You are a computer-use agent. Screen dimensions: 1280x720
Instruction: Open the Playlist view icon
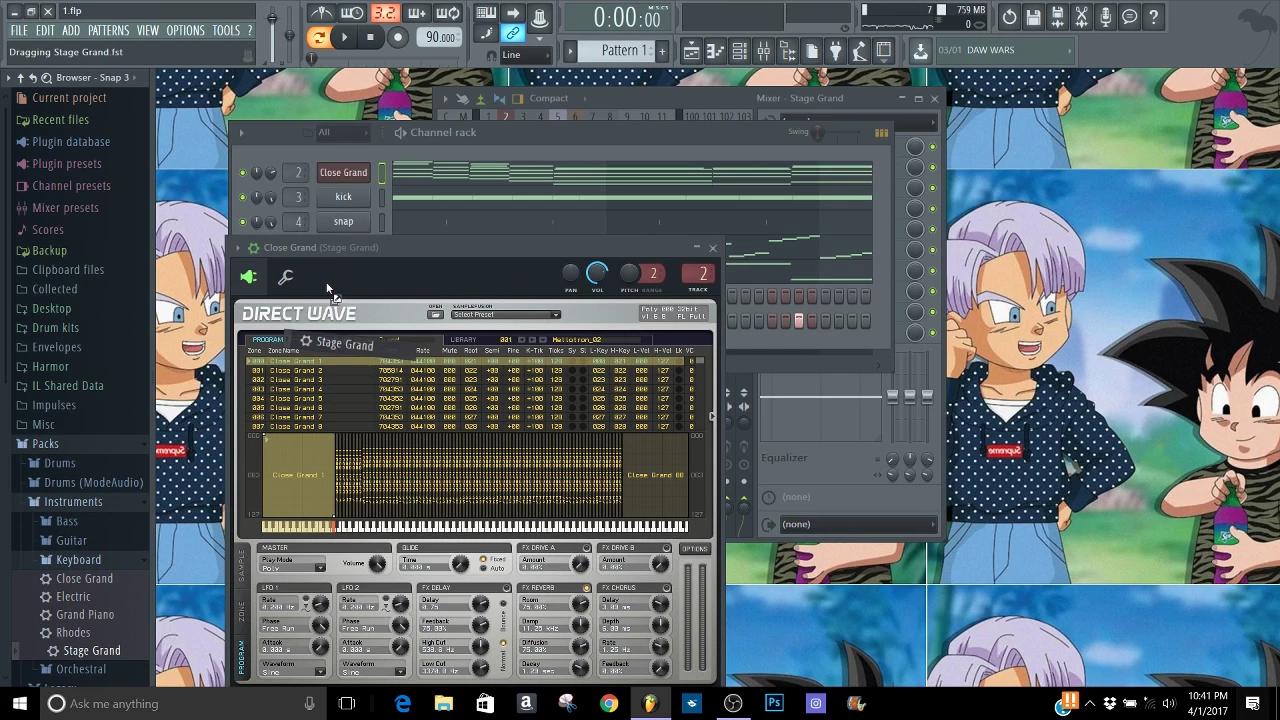[691, 50]
